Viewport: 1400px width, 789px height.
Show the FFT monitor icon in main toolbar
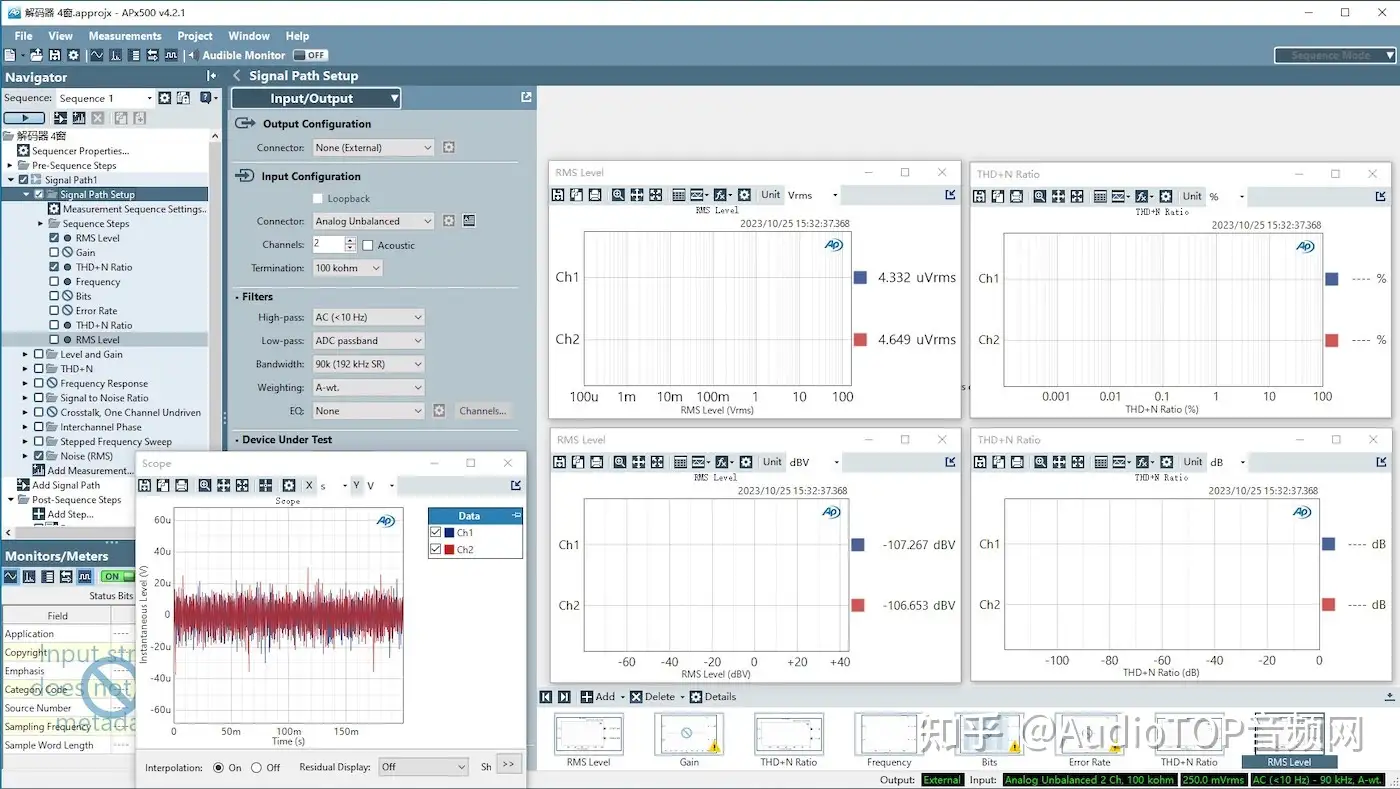click(x=116, y=55)
